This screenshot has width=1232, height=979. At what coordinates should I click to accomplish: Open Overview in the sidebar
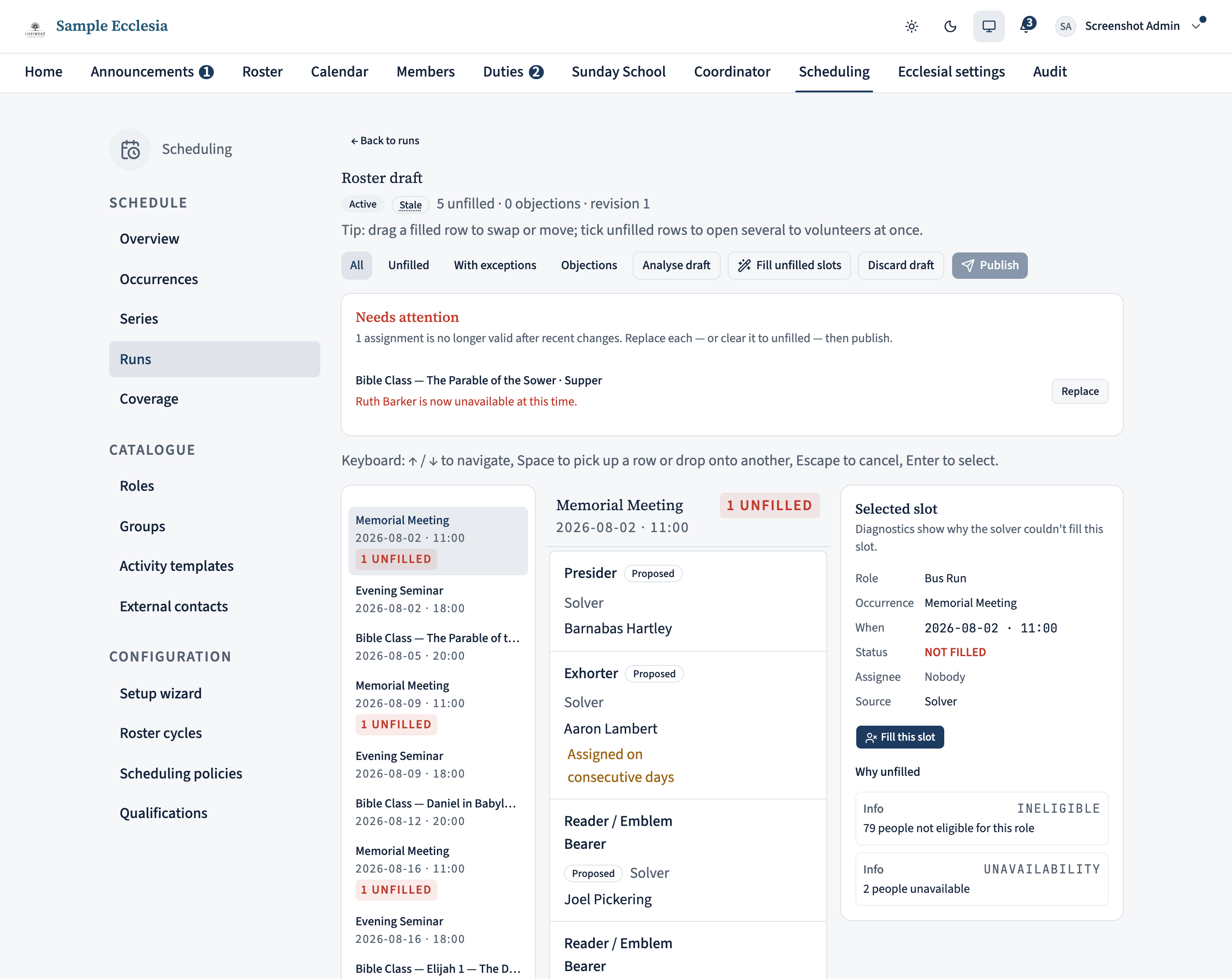pyautogui.click(x=214, y=239)
